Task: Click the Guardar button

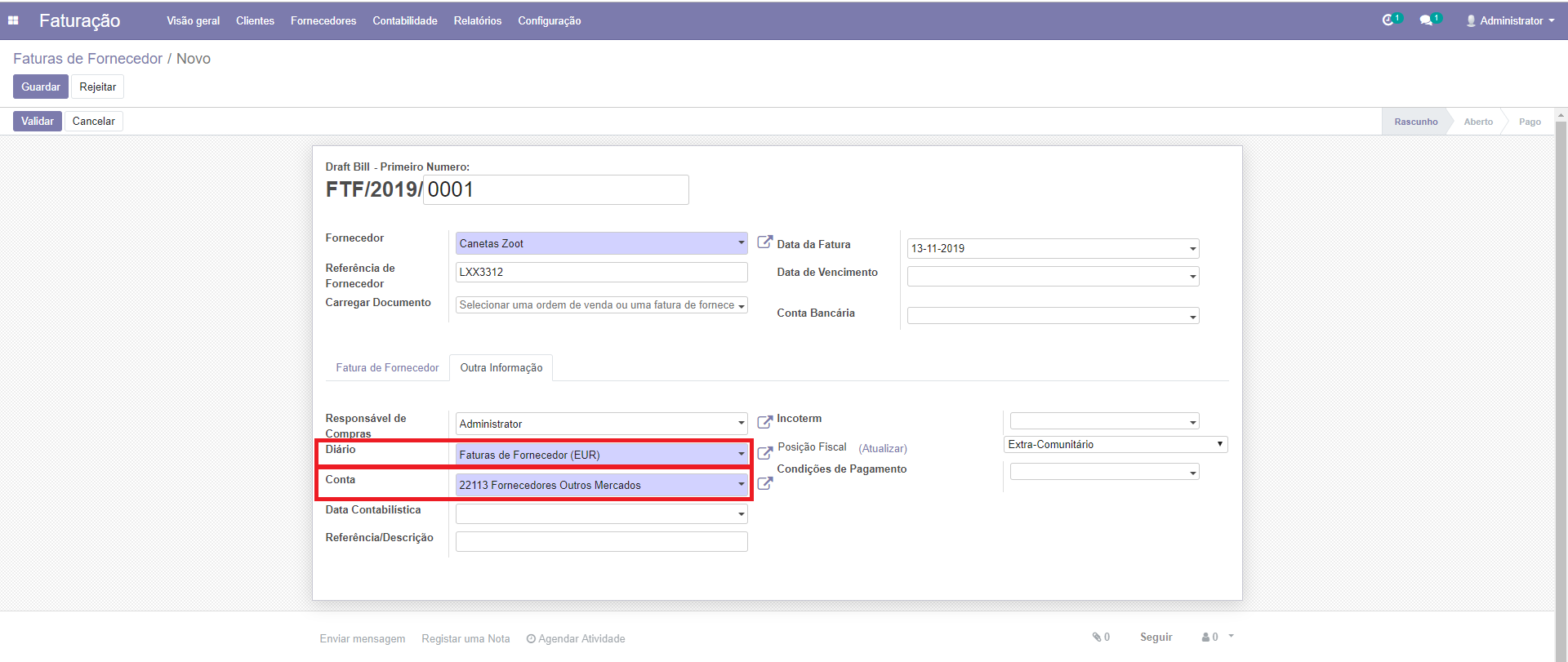Action: 41,87
